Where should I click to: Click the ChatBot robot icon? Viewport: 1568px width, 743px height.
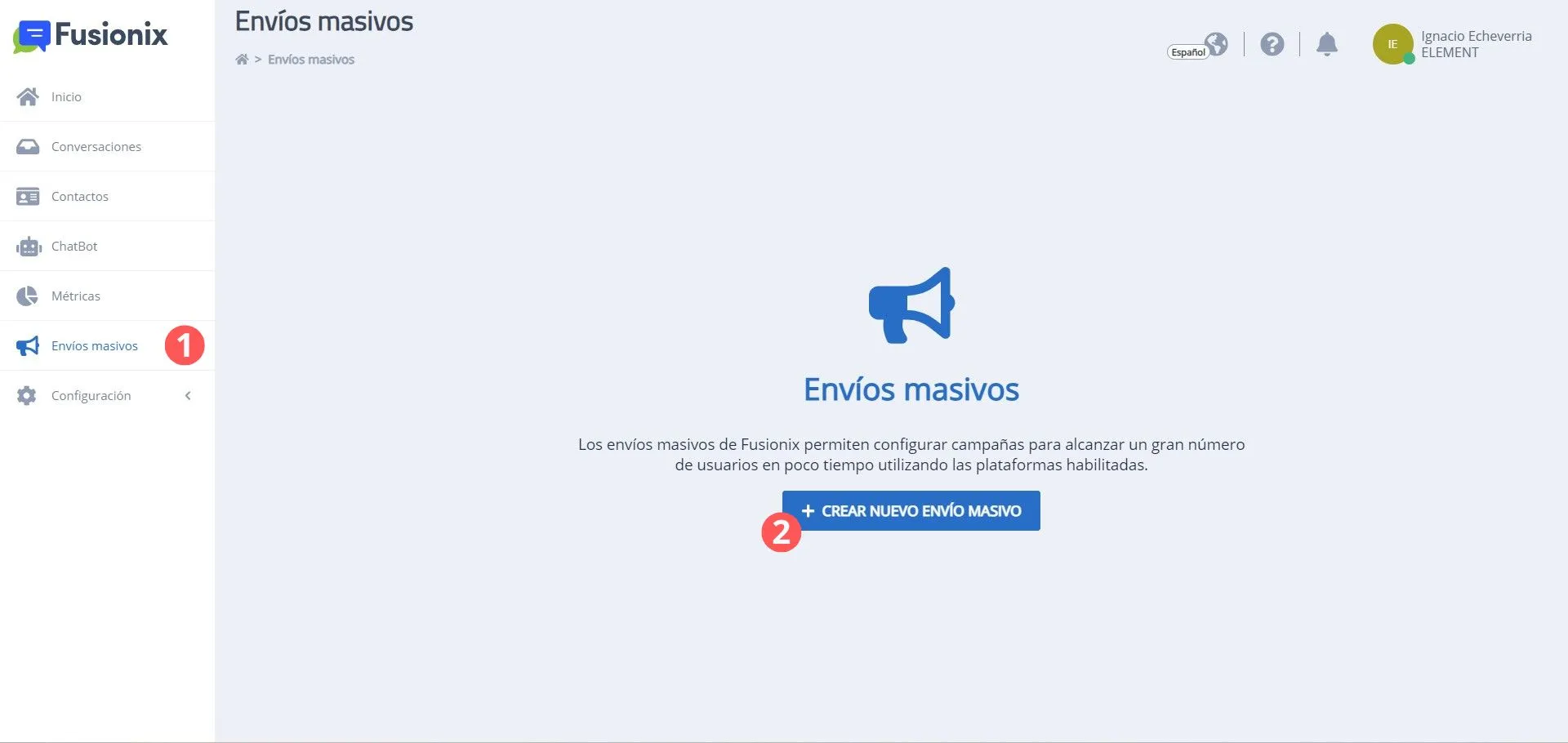click(x=29, y=246)
